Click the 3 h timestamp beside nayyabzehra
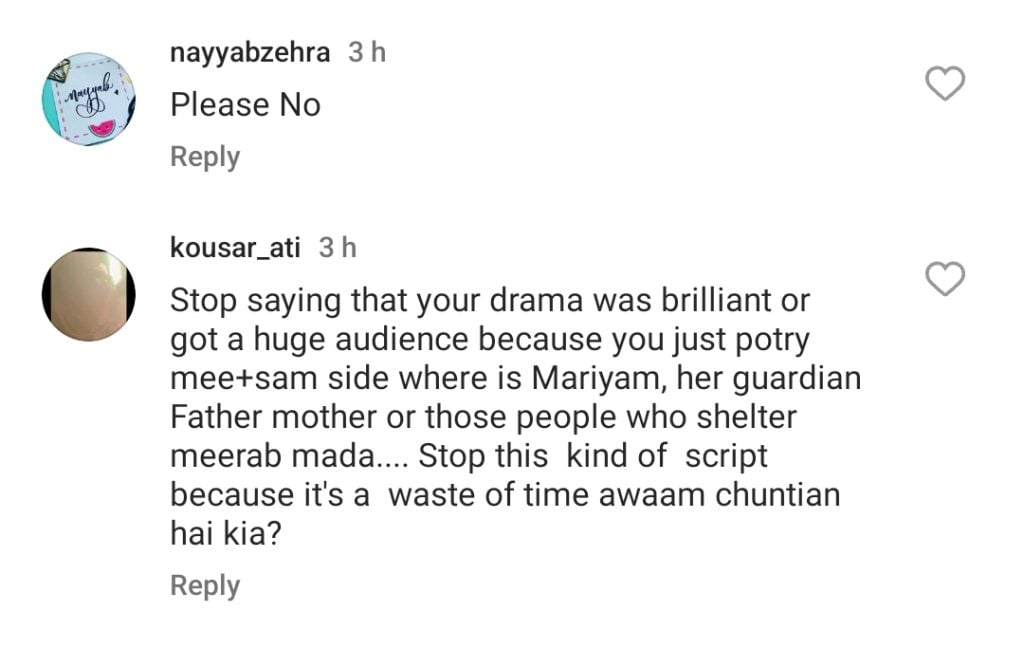Image resolution: width=1024 pixels, height=649 pixels. tap(367, 53)
